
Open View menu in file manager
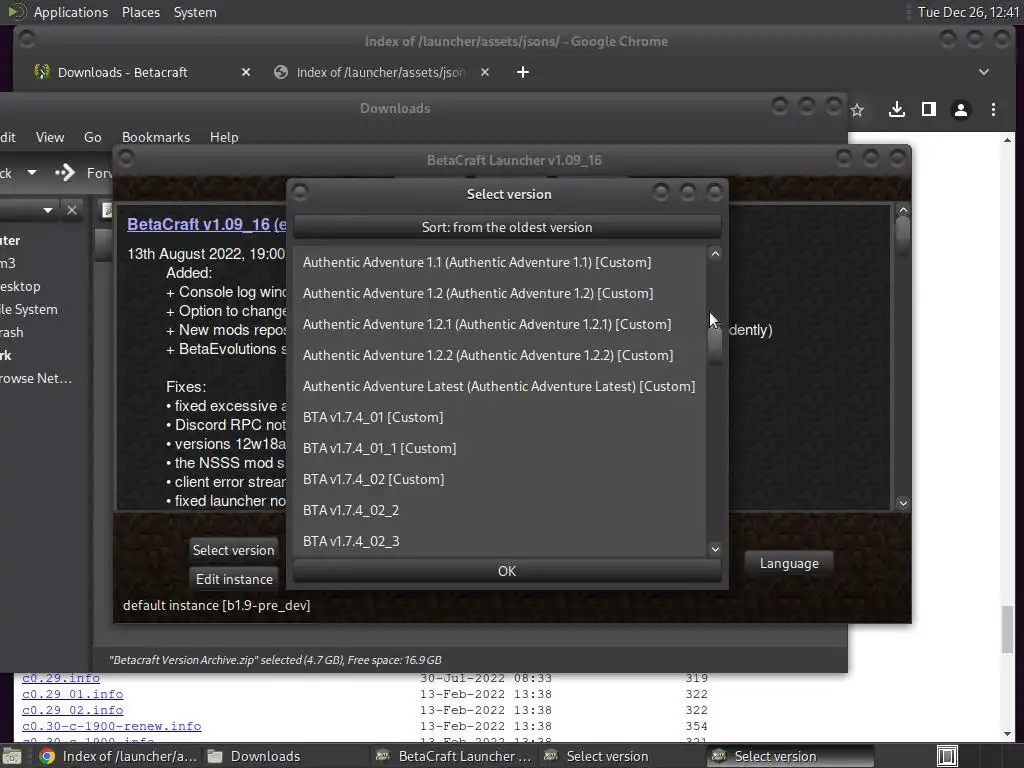(x=50, y=137)
